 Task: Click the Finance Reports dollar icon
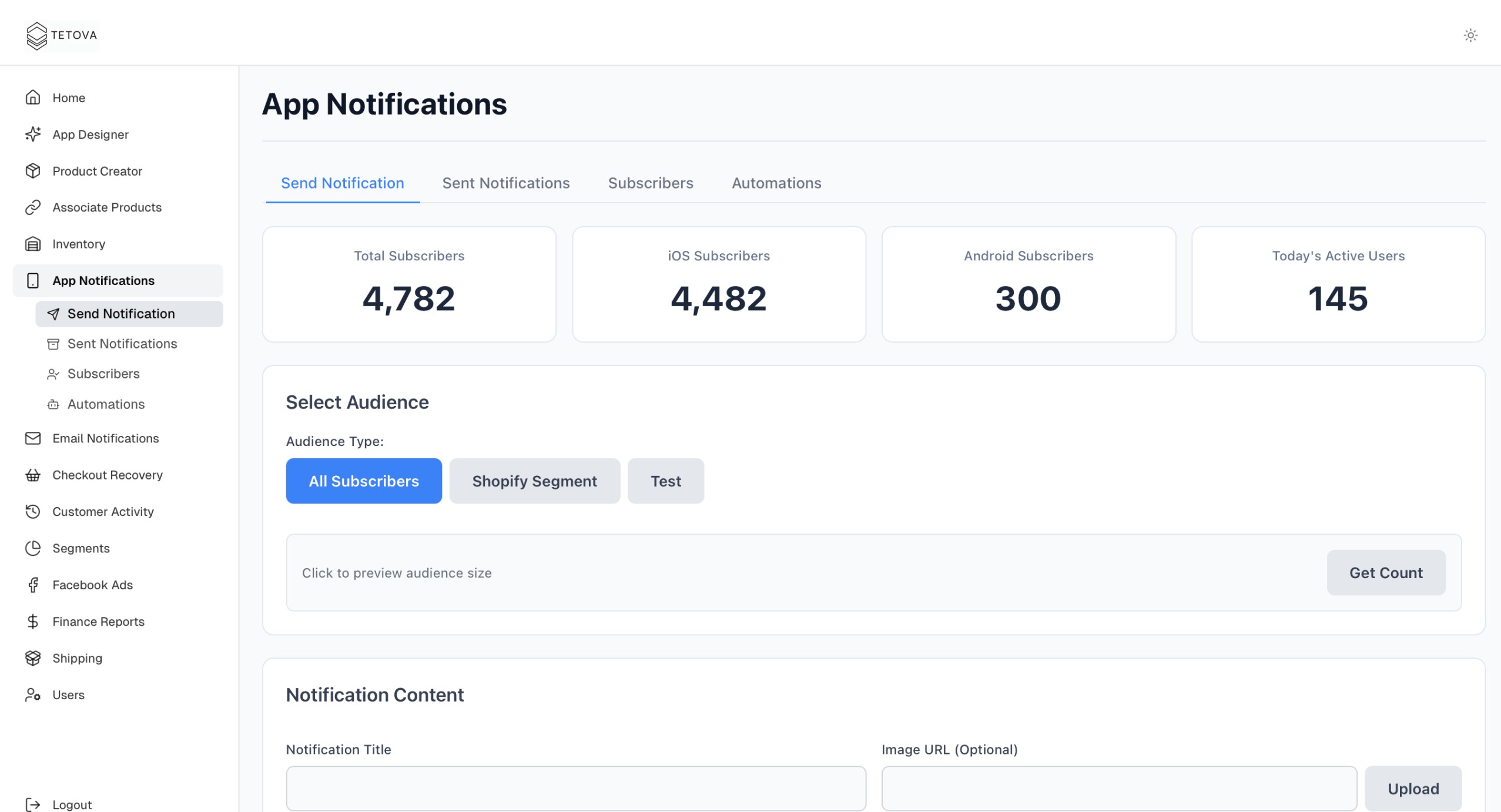click(33, 621)
